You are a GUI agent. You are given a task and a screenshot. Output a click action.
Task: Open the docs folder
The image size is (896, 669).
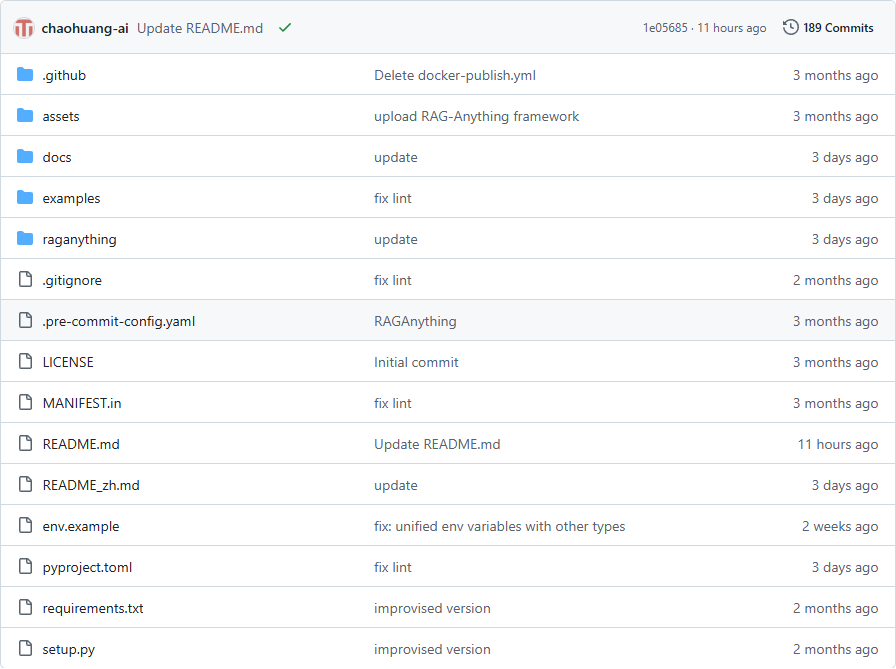[57, 157]
